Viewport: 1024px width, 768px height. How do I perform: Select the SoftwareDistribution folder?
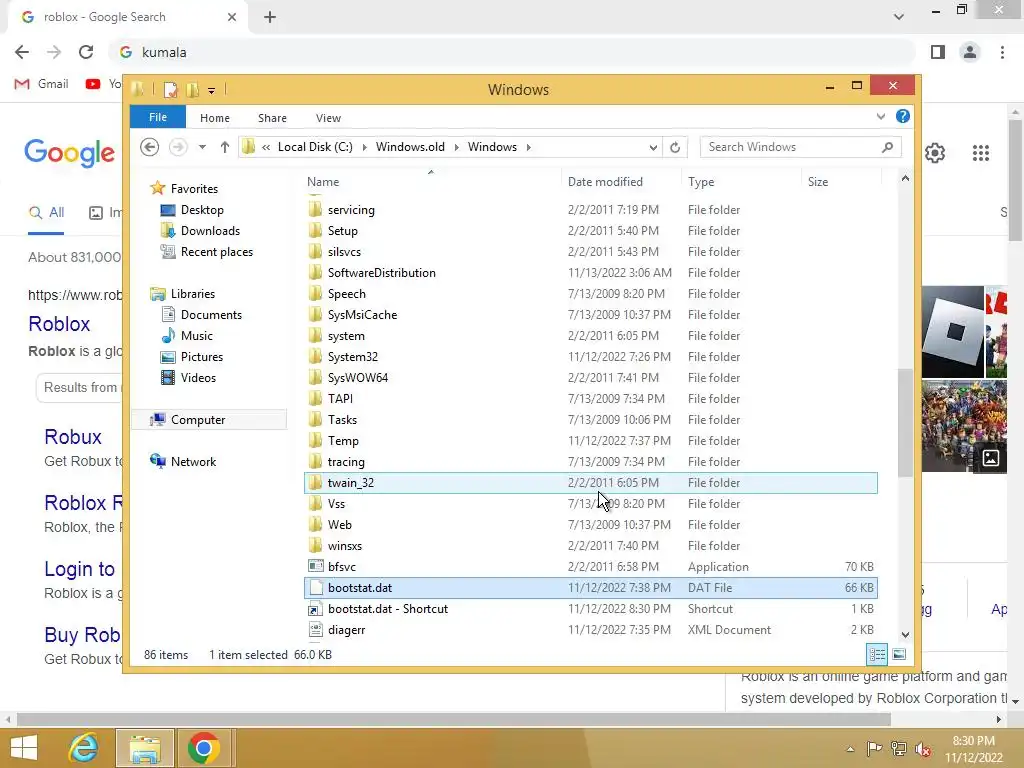tap(590, 273)
